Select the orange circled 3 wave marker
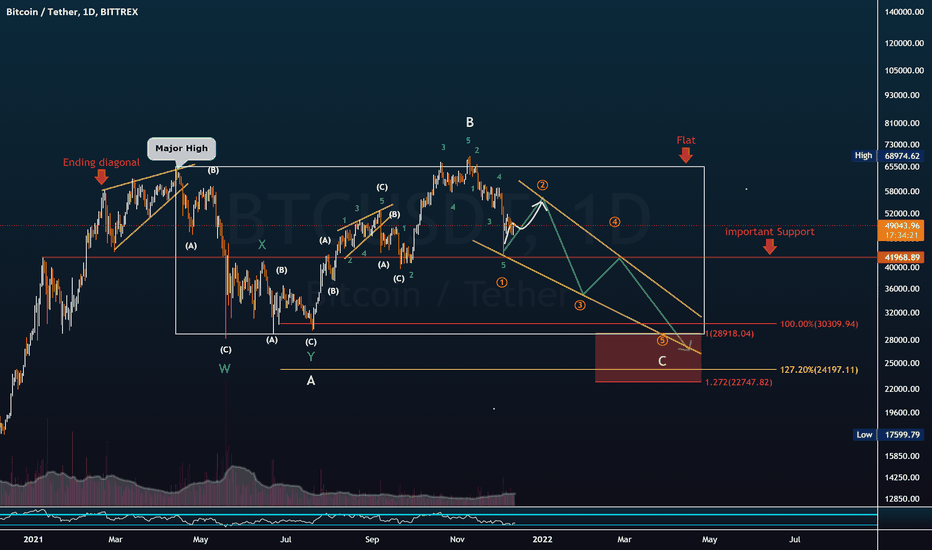This screenshot has width=932, height=550. (x=580, y=305)
